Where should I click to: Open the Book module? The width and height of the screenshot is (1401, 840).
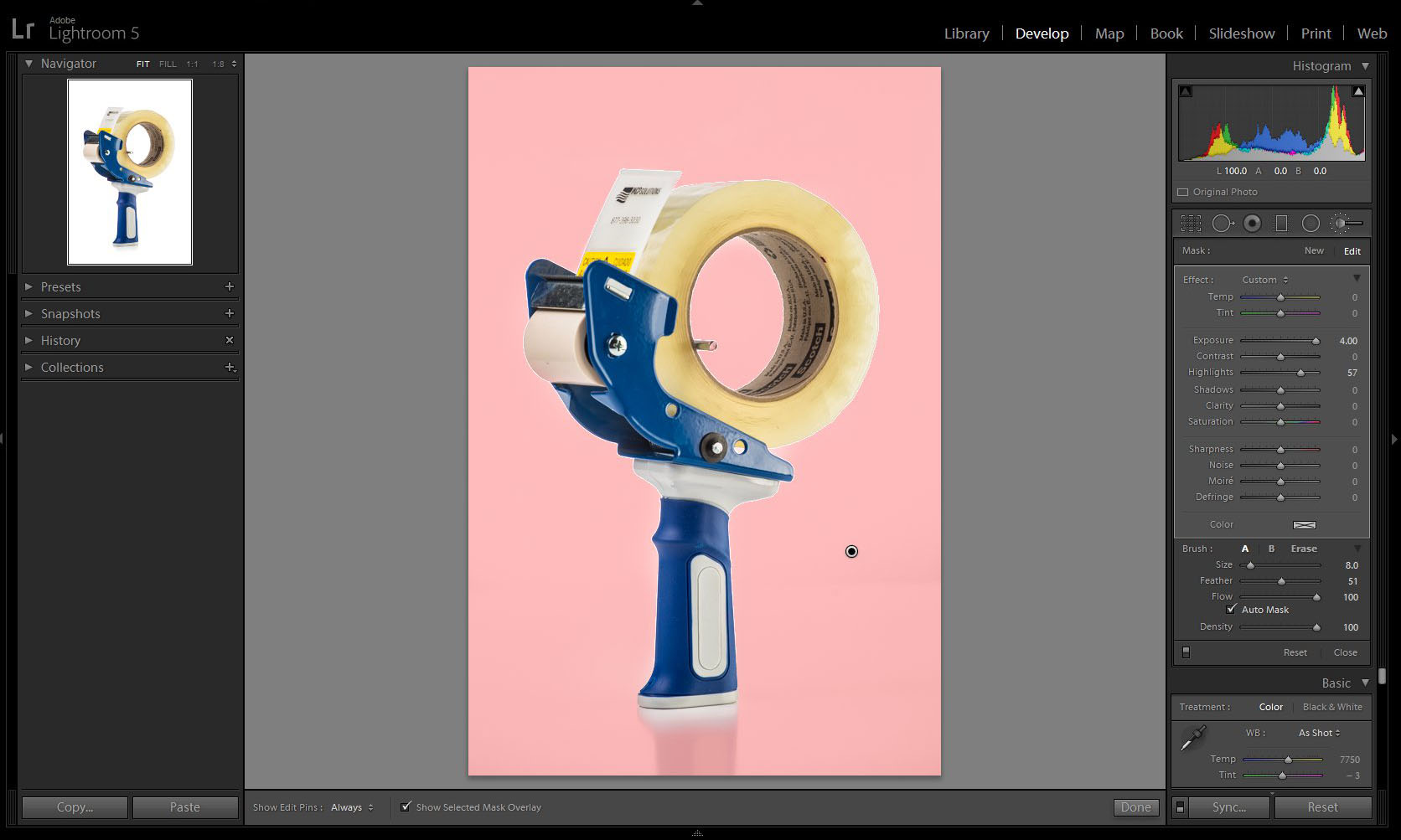(1166, 33)
